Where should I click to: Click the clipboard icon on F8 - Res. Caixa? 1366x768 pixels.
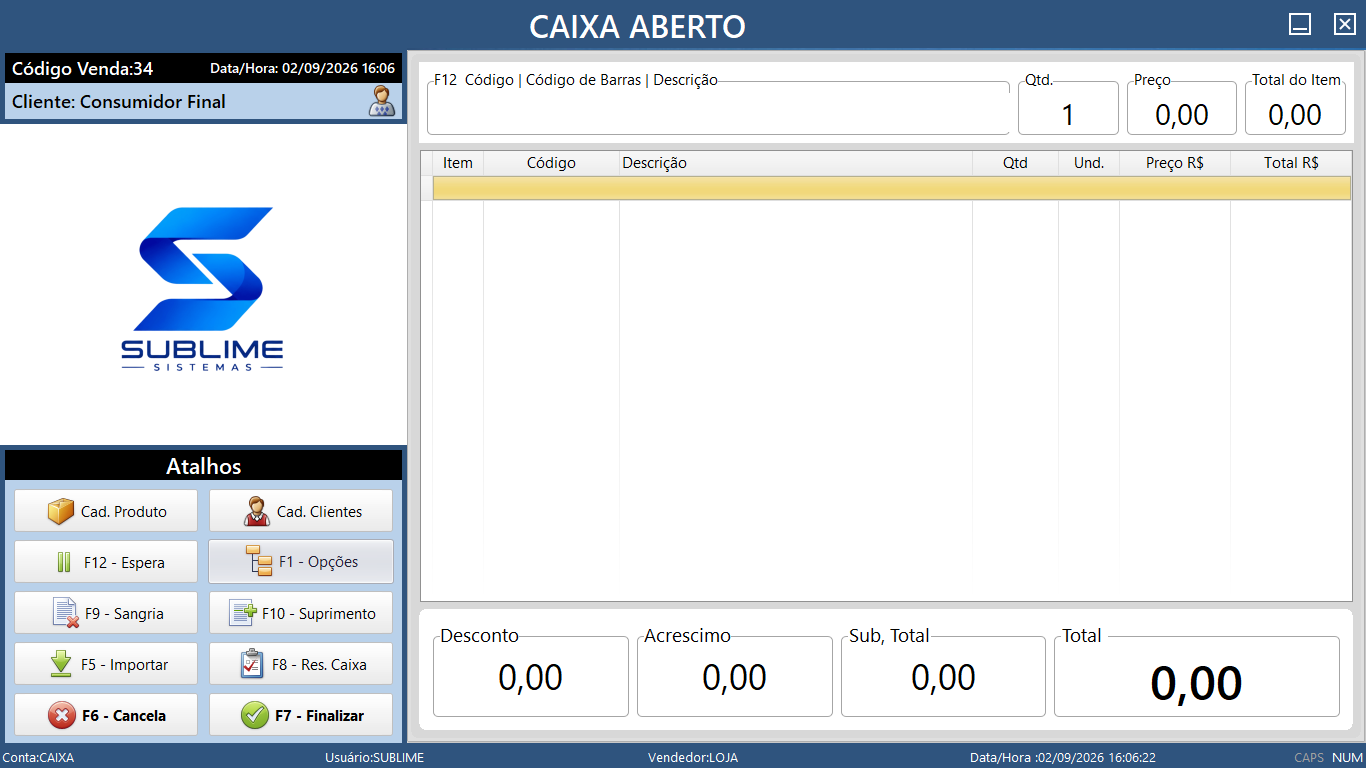tap(252, 664)
